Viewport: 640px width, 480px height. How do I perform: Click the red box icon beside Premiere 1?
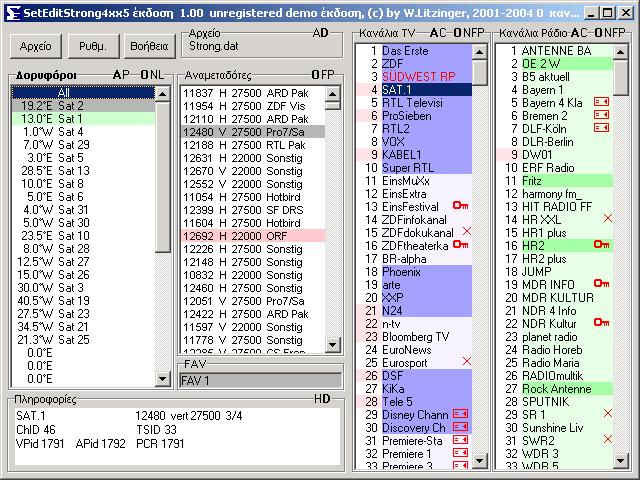(x=460, y=453)
